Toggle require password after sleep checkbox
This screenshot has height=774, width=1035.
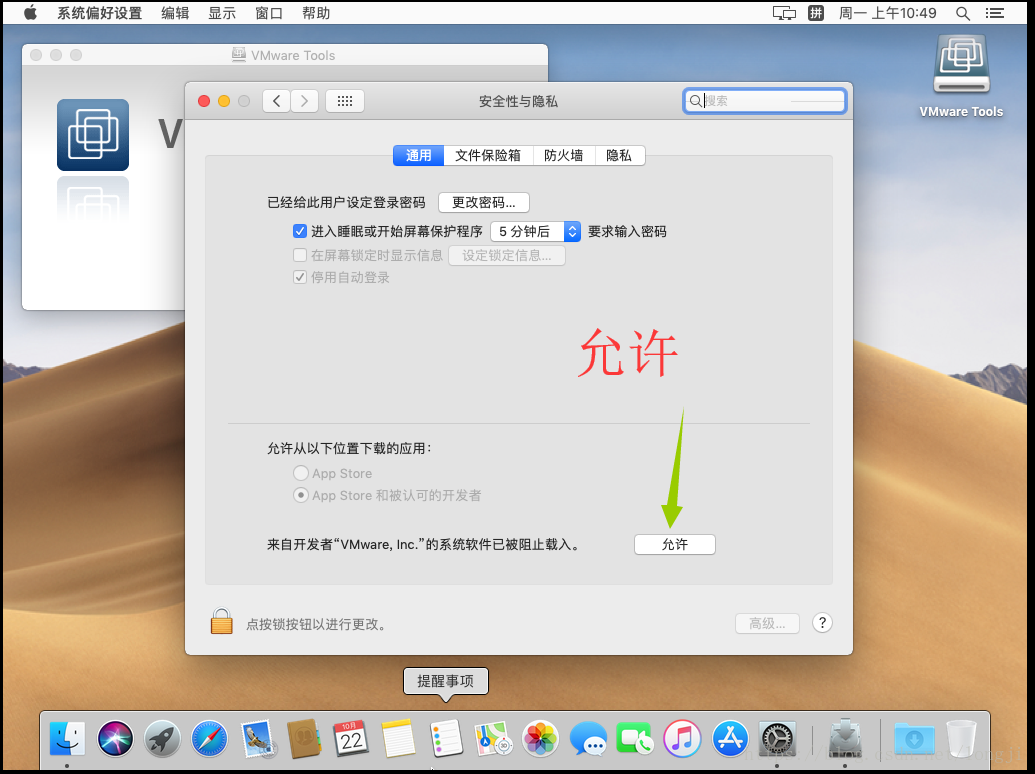(300, 231)
